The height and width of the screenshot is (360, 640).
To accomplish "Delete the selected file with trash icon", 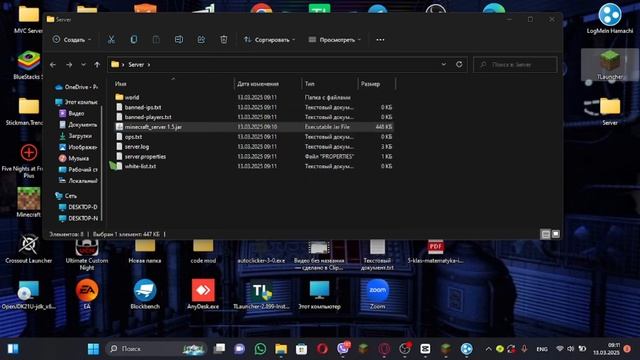I will coord(224,40).
